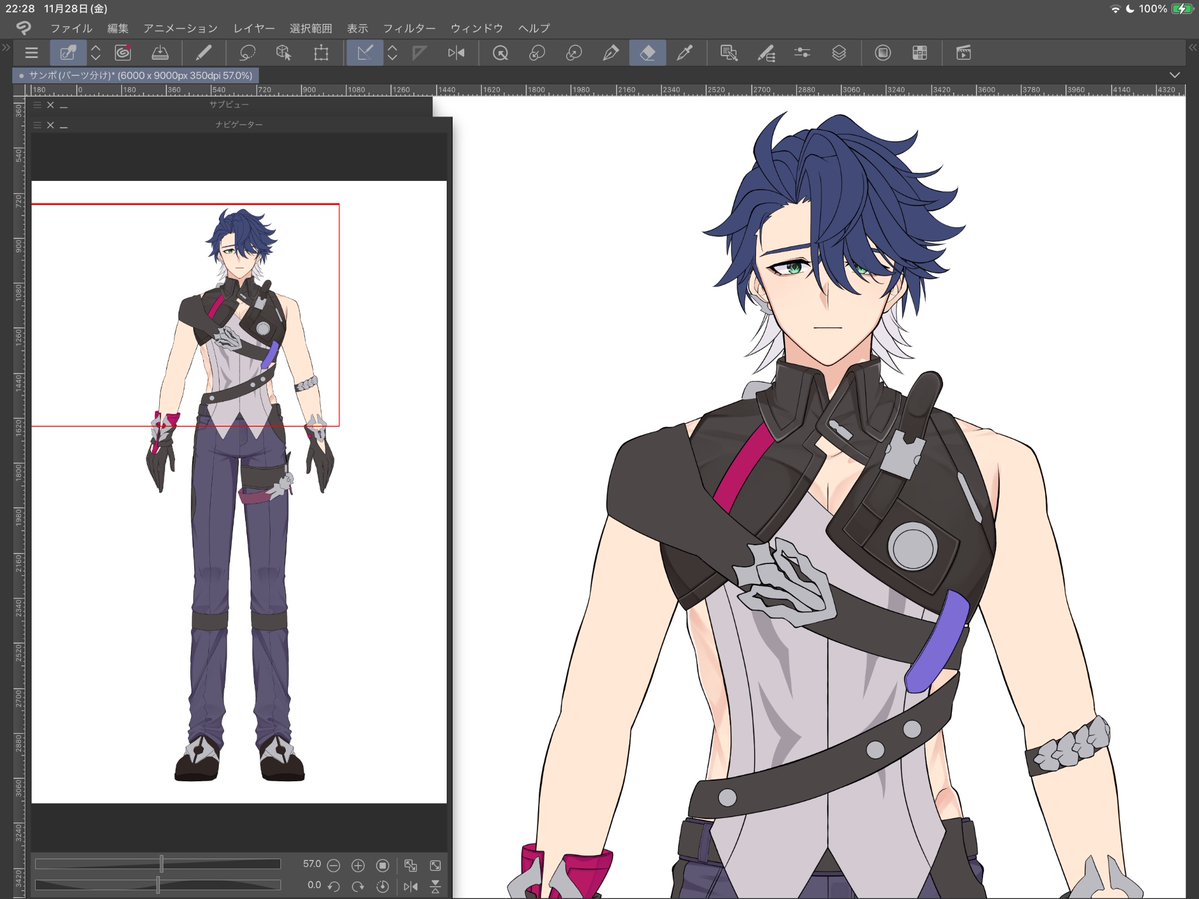This screenshot has width=1199, height=899.
Task: Flip canvas horizontally from command bar
Action: coord(457,53)
